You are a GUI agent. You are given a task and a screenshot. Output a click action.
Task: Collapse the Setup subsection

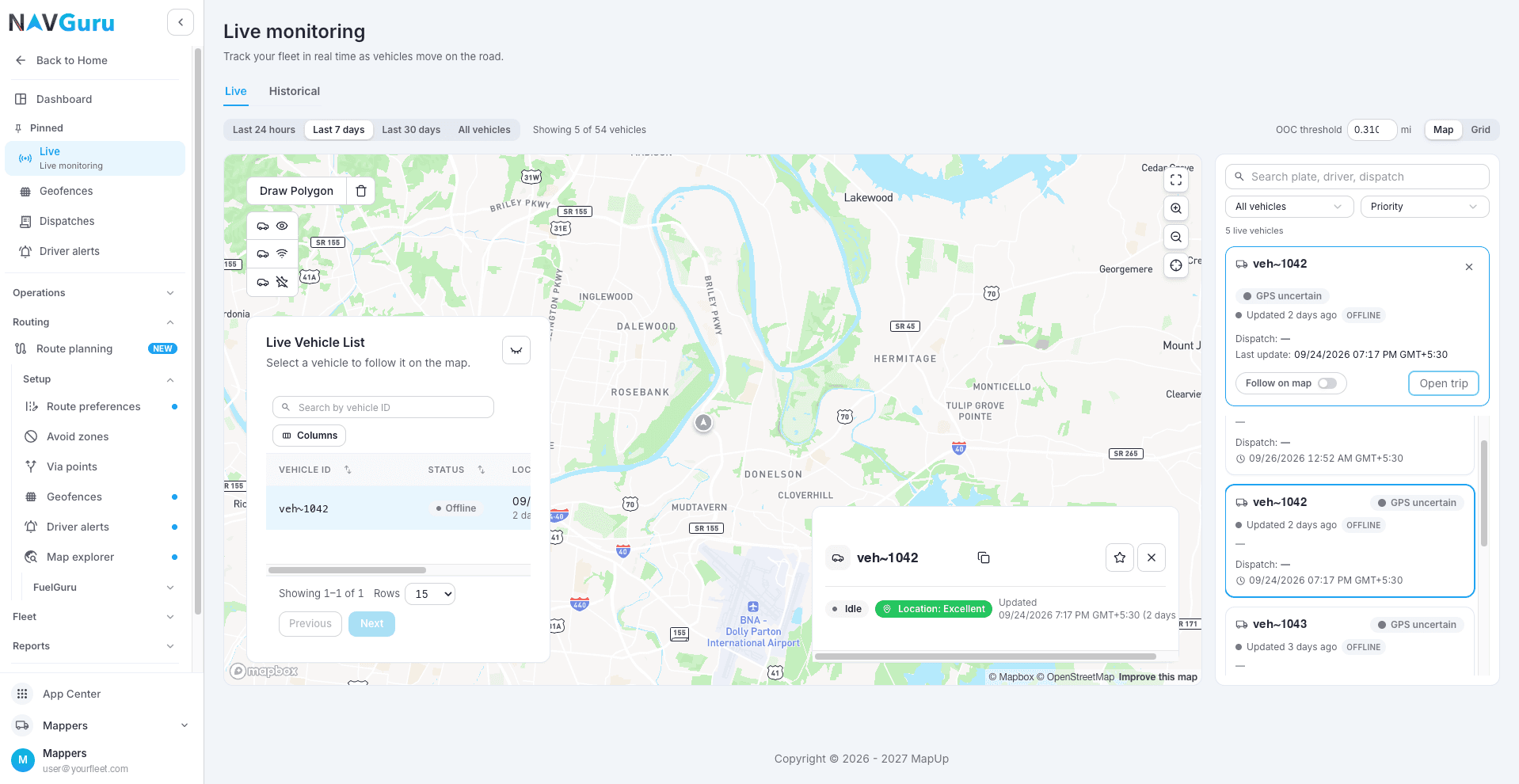[99, 379]
